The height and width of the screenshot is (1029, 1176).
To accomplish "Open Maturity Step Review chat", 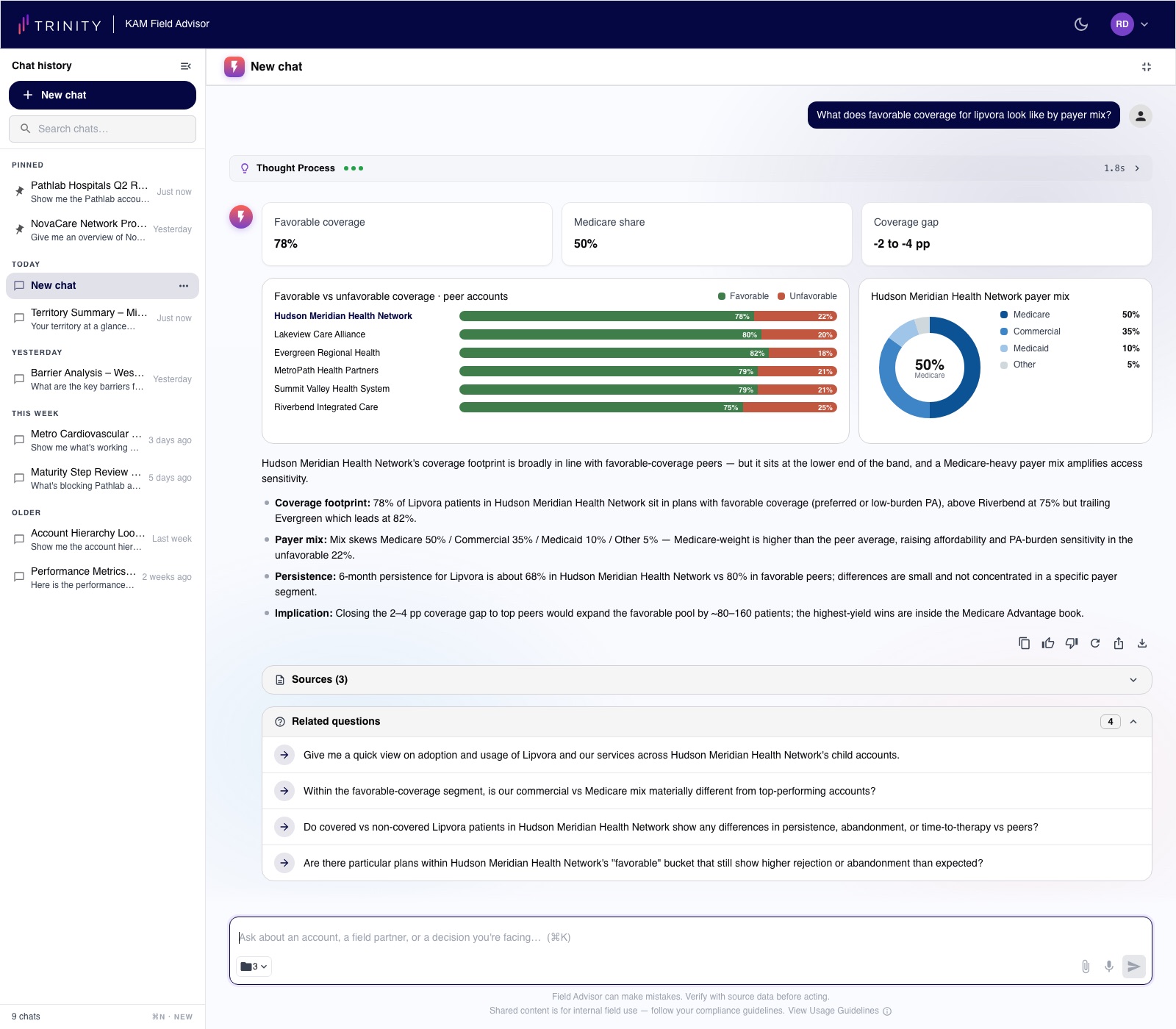I will pos(102,478).
